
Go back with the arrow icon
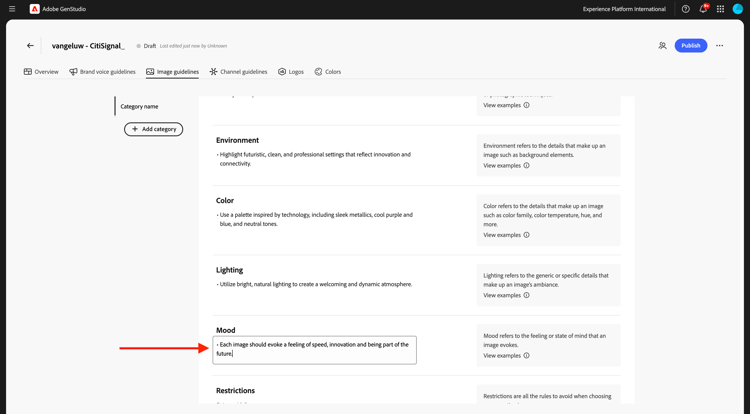tap(30, 45)
